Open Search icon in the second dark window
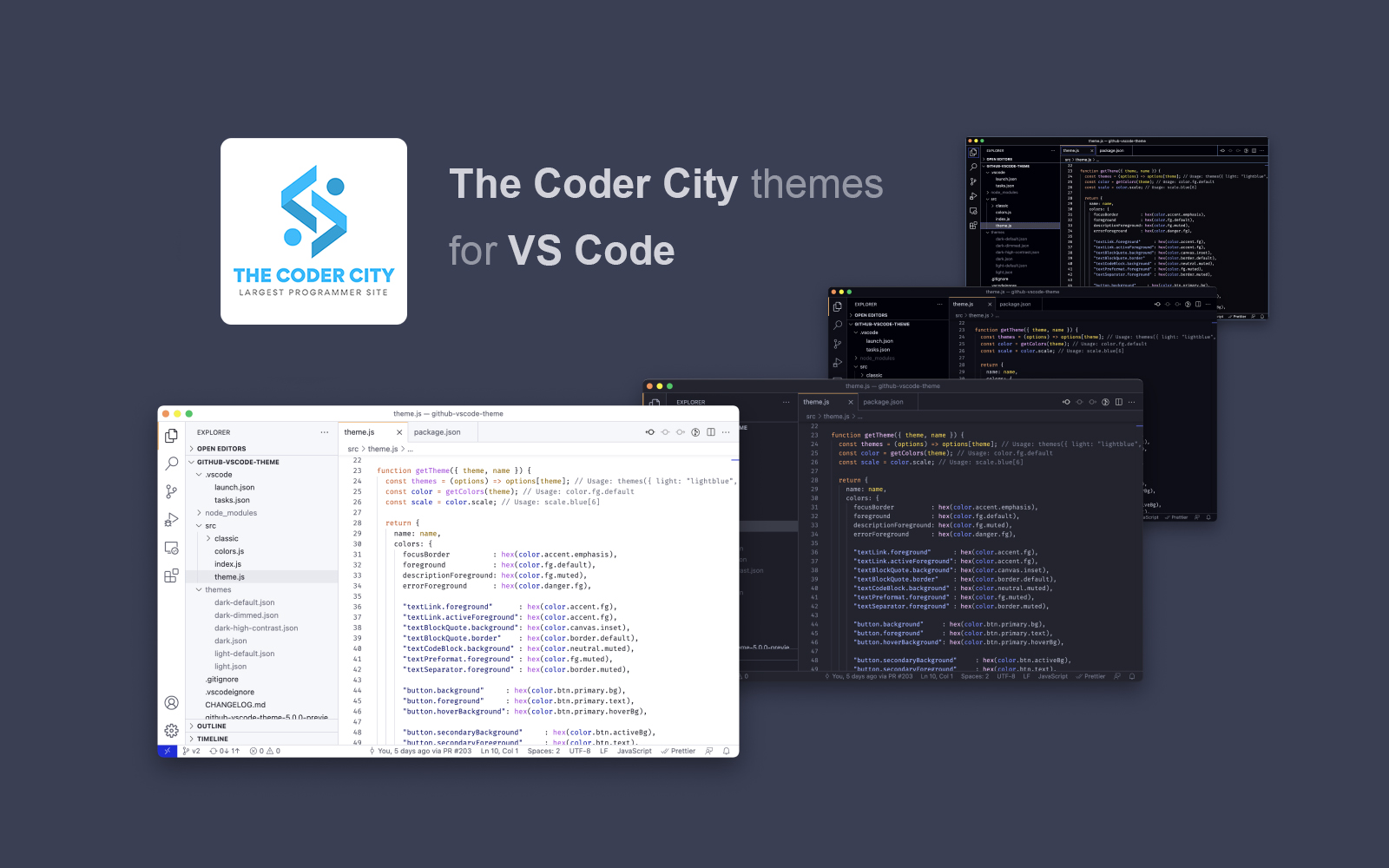The height and width of the screenshot is (868, 1389). tap(838, 325)
